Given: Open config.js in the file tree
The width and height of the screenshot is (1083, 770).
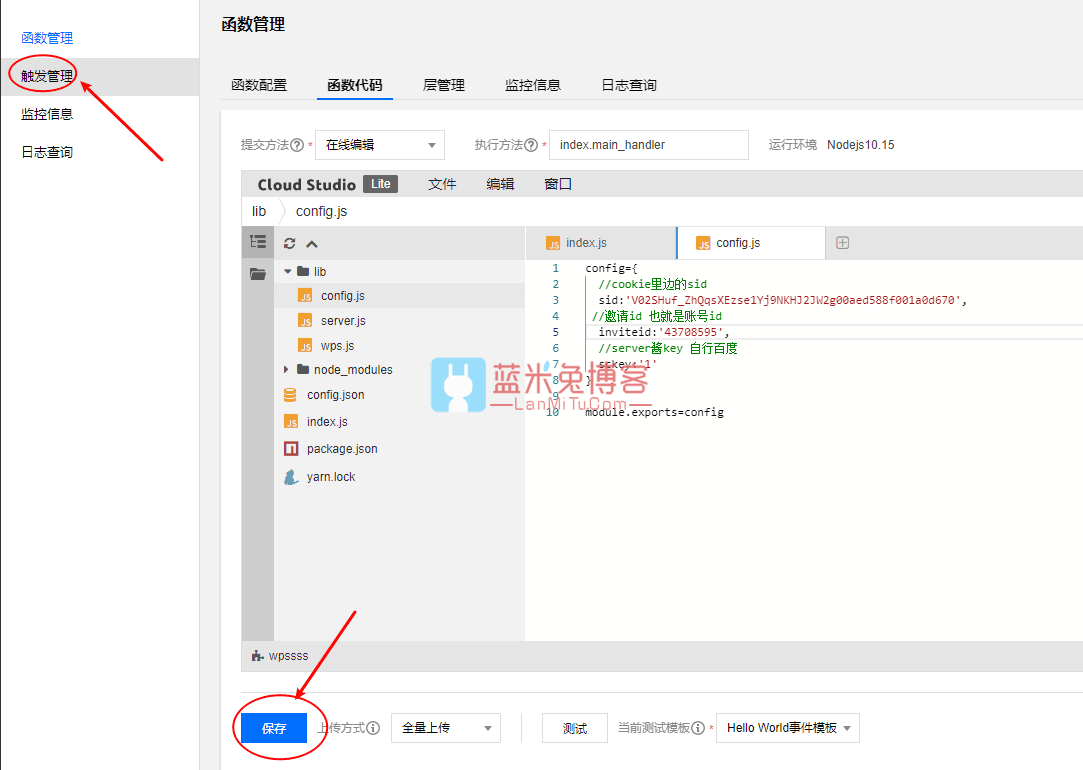Looking at the screenshot, I should [x=343, y=296].
